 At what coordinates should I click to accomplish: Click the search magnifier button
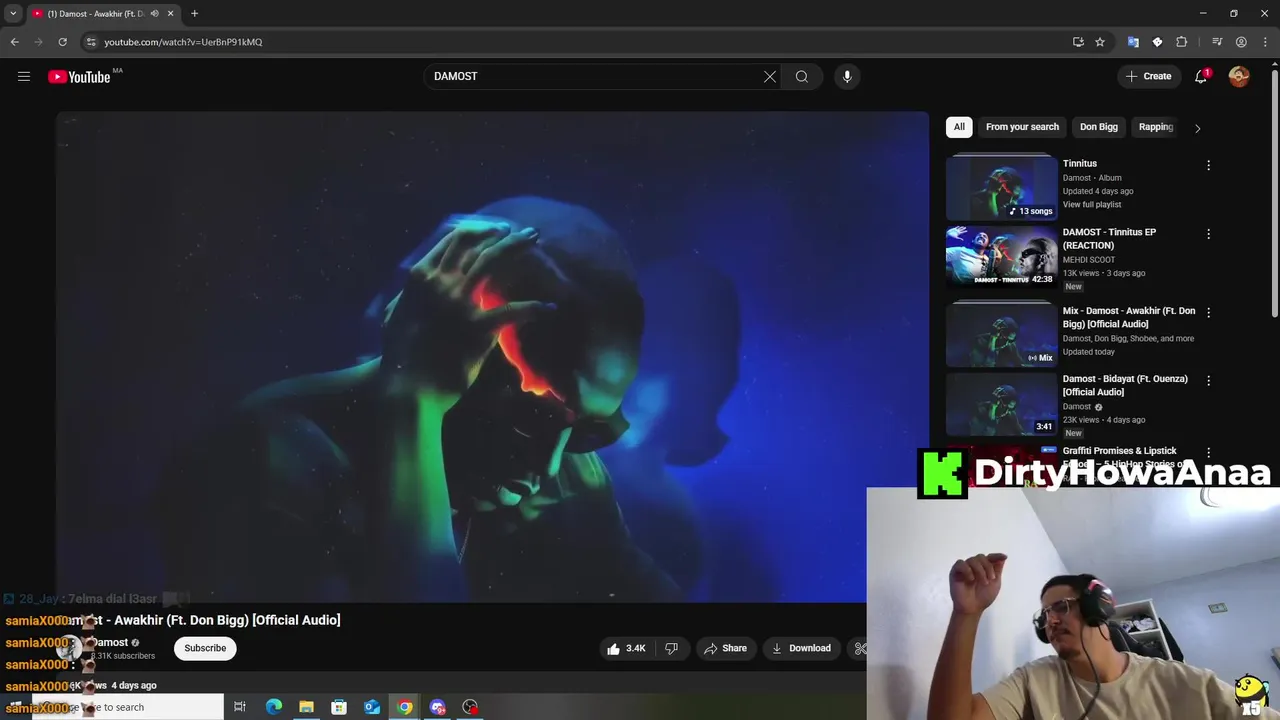click(802, 76)
